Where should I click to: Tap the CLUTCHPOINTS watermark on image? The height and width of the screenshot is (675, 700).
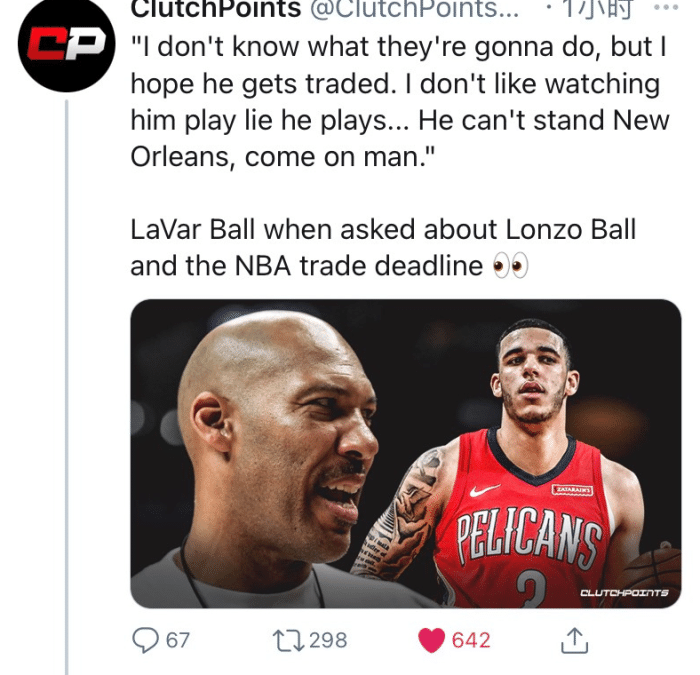click(624, 593)
